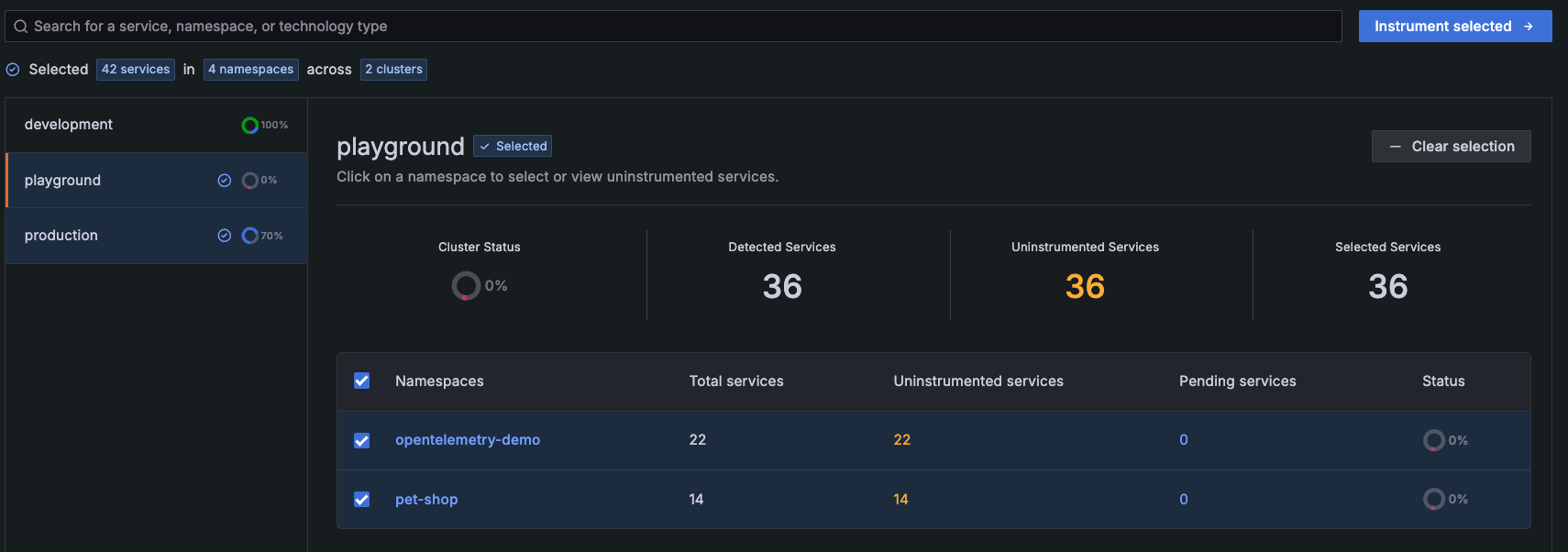Uncheck the pet-shop namespace checkbox

[362, 499]
